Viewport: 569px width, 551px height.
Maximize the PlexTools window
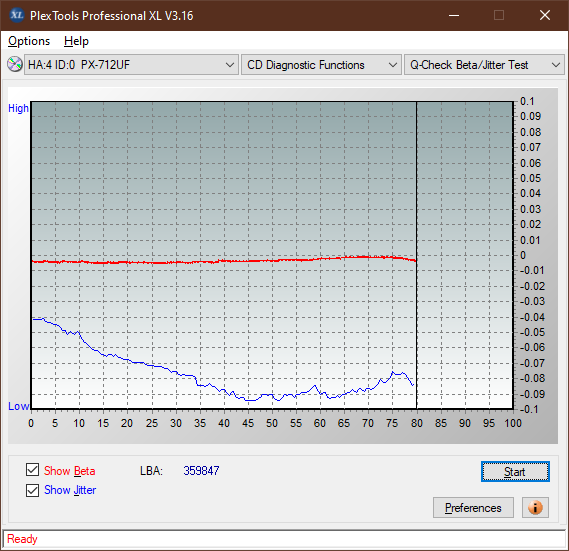[x=499, y=15]
